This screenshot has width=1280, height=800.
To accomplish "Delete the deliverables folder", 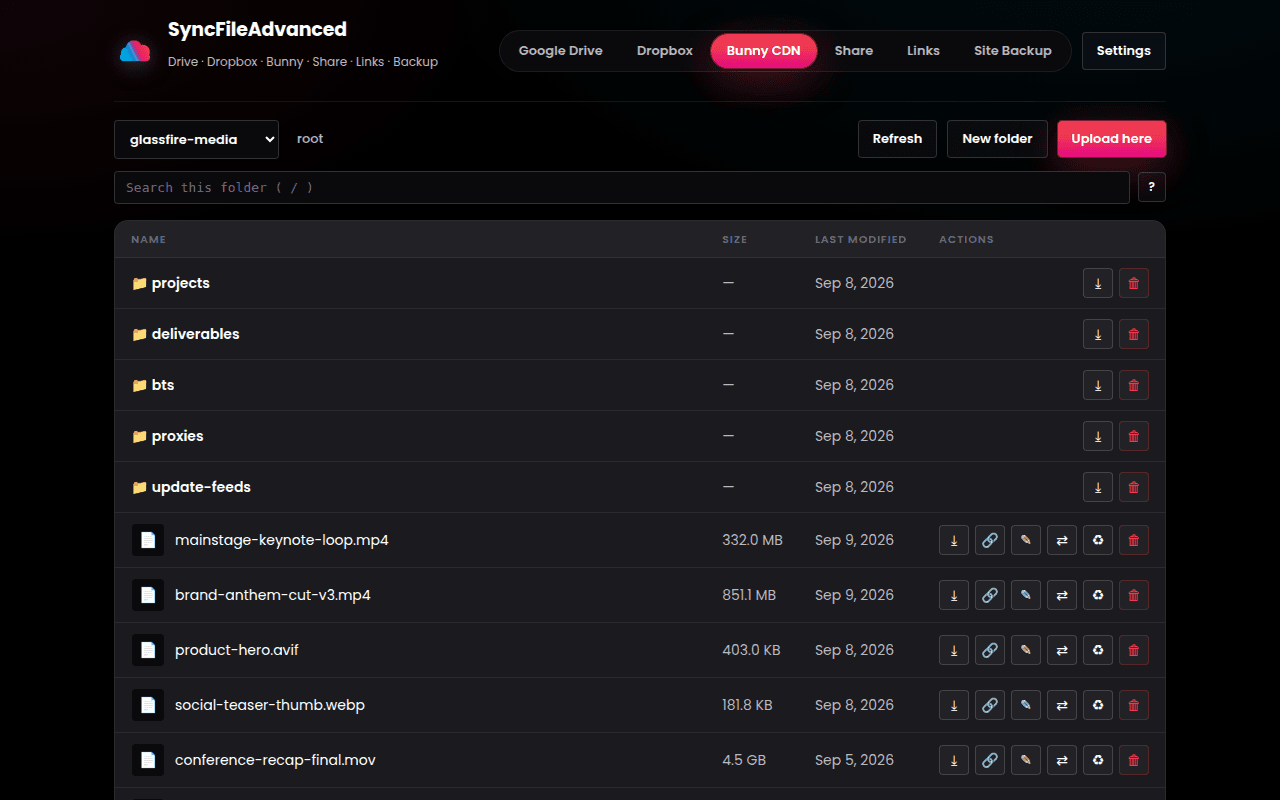I will point(1133,334).
